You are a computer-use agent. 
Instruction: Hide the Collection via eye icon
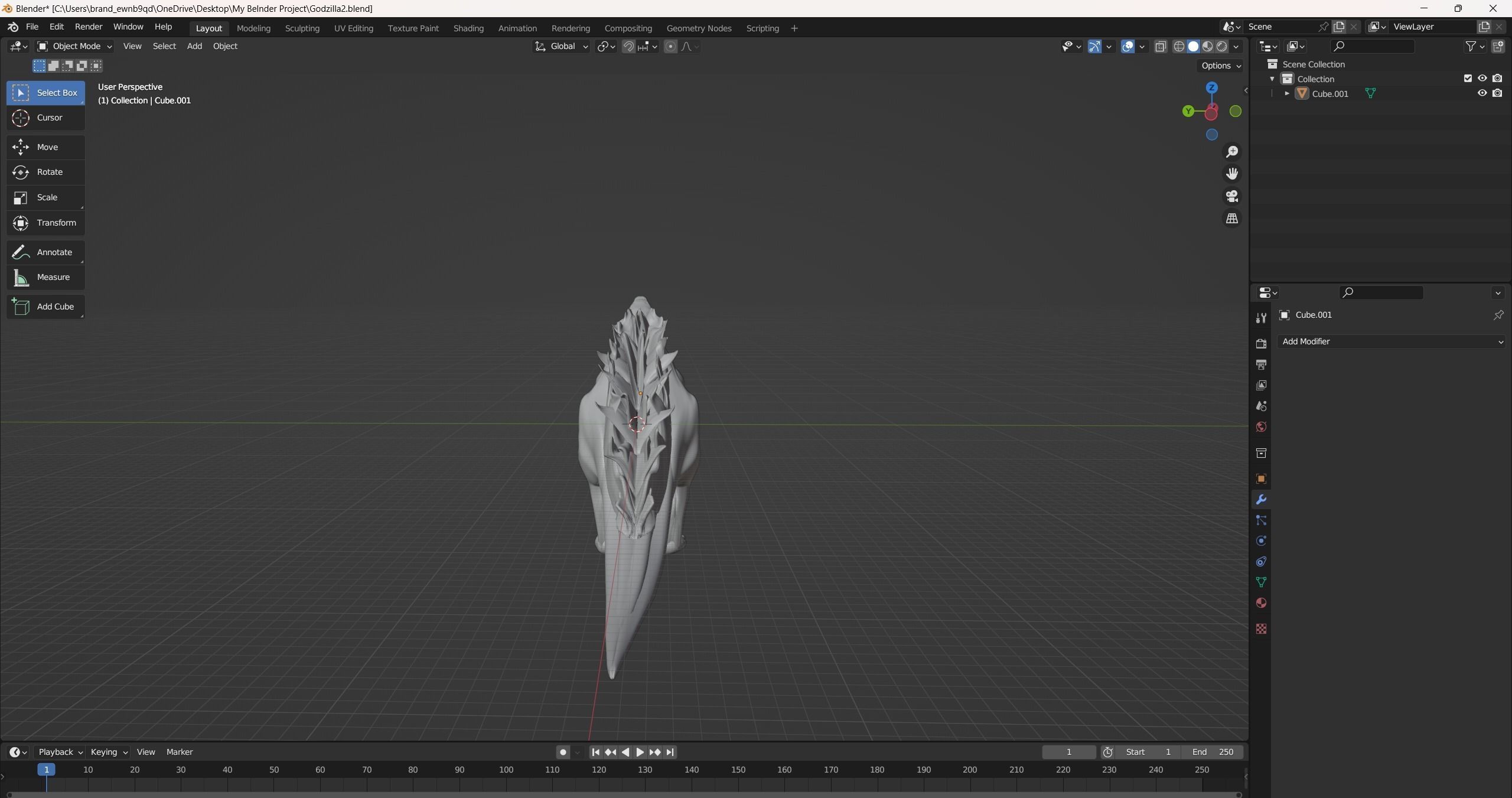click(1482, 79)
